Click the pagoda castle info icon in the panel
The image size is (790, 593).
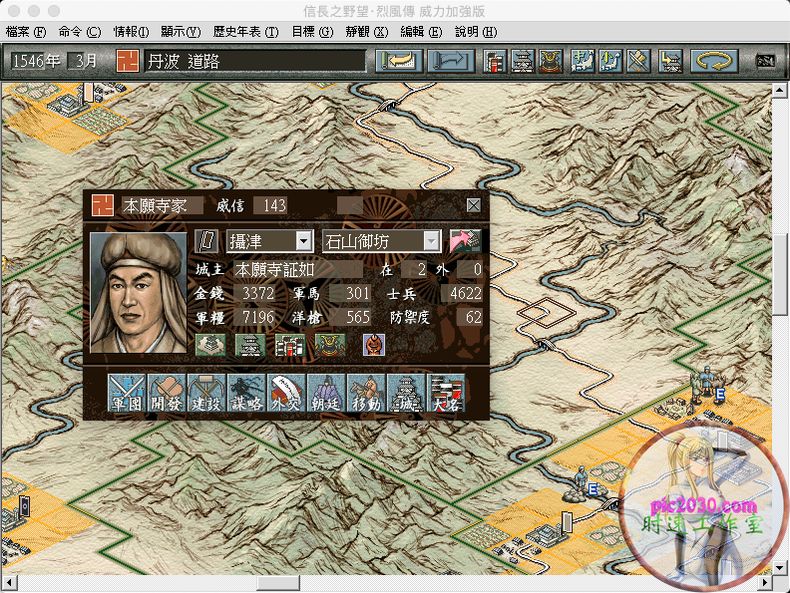250,346
